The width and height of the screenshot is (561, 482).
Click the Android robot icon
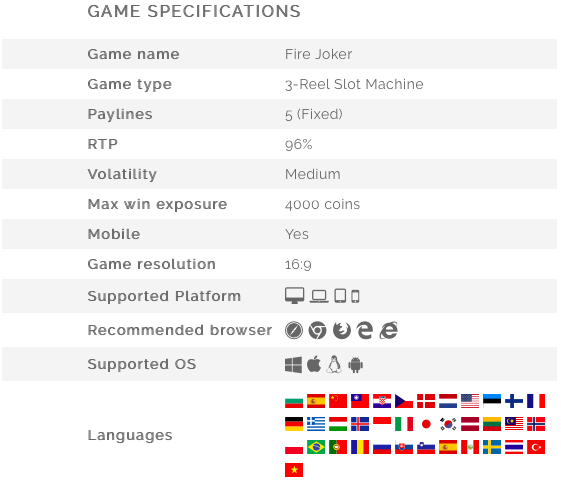[355, 365]
